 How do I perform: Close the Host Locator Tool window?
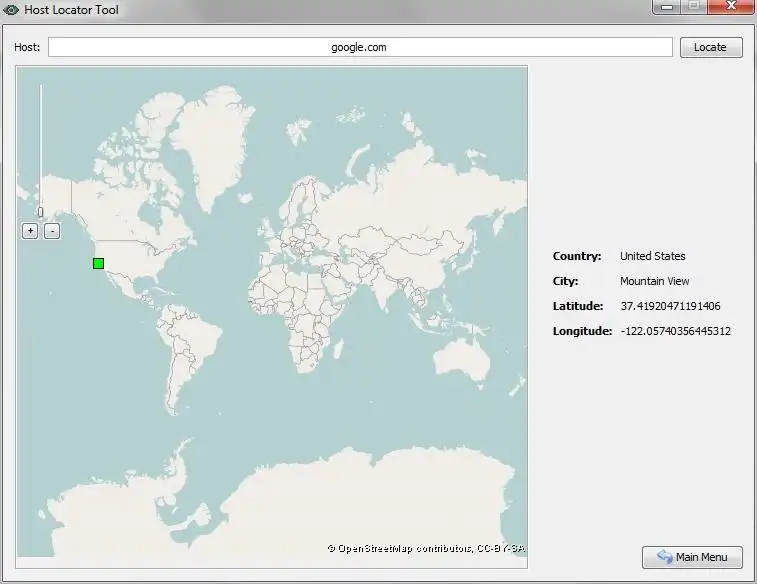pos(731,7)
